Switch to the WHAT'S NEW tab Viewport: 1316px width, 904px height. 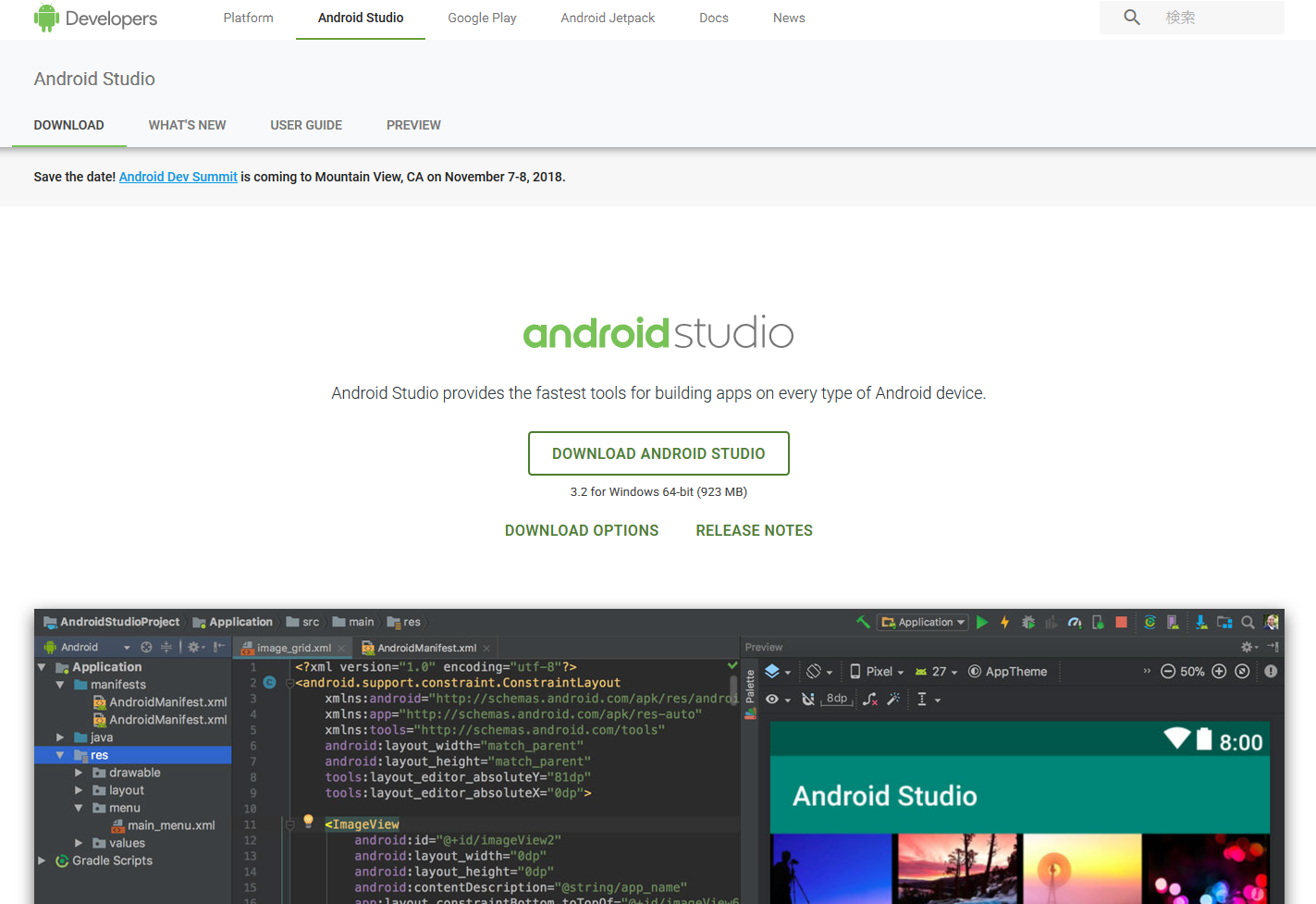click(x=187, y=125)
